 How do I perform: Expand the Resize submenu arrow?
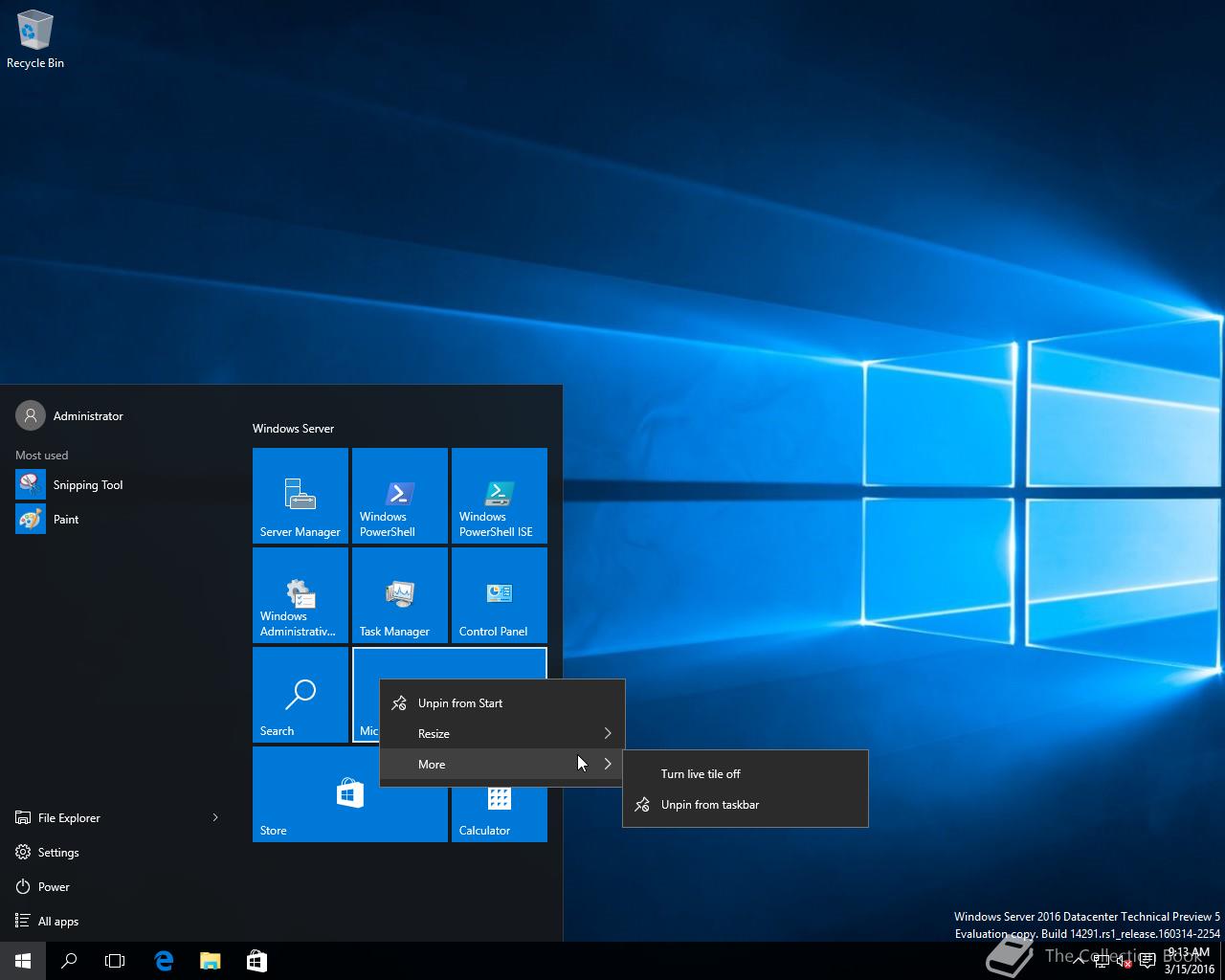608,734
